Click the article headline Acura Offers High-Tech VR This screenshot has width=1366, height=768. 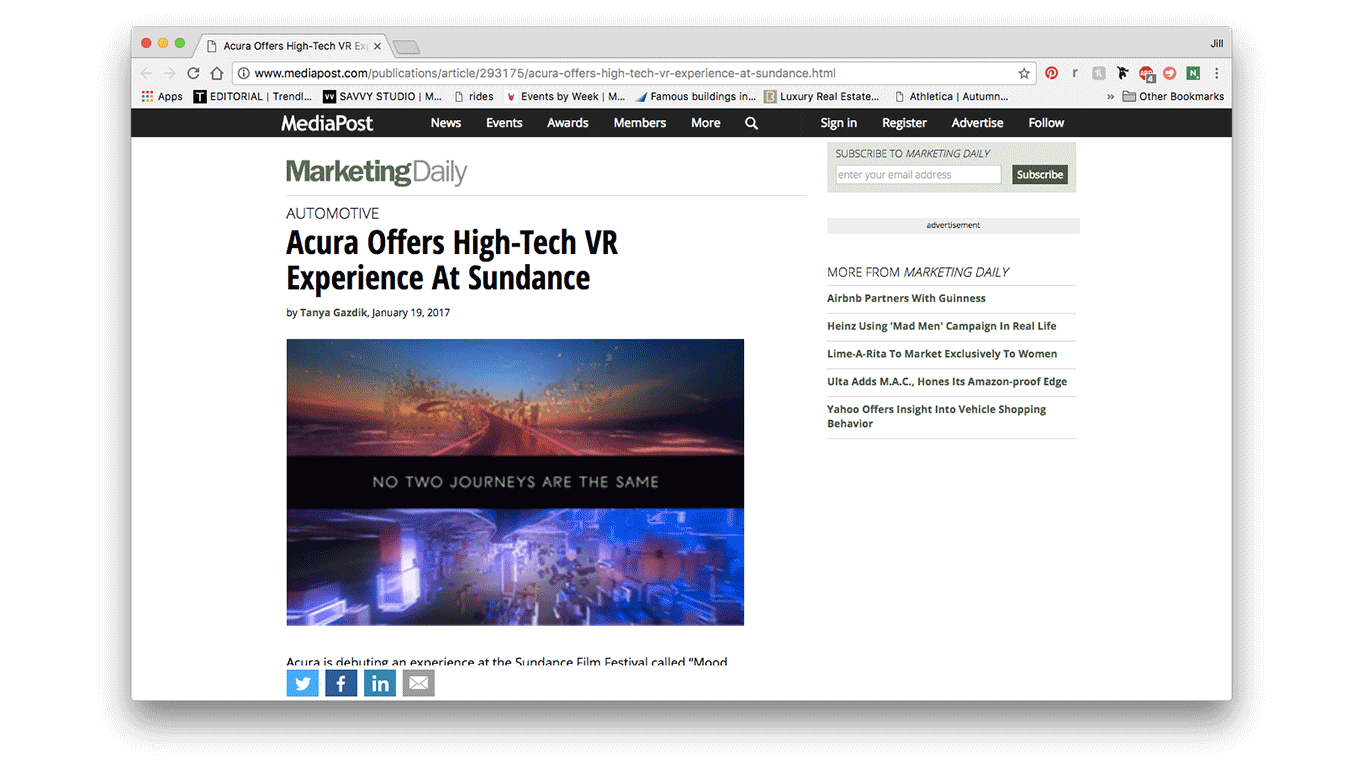point(452,260)
